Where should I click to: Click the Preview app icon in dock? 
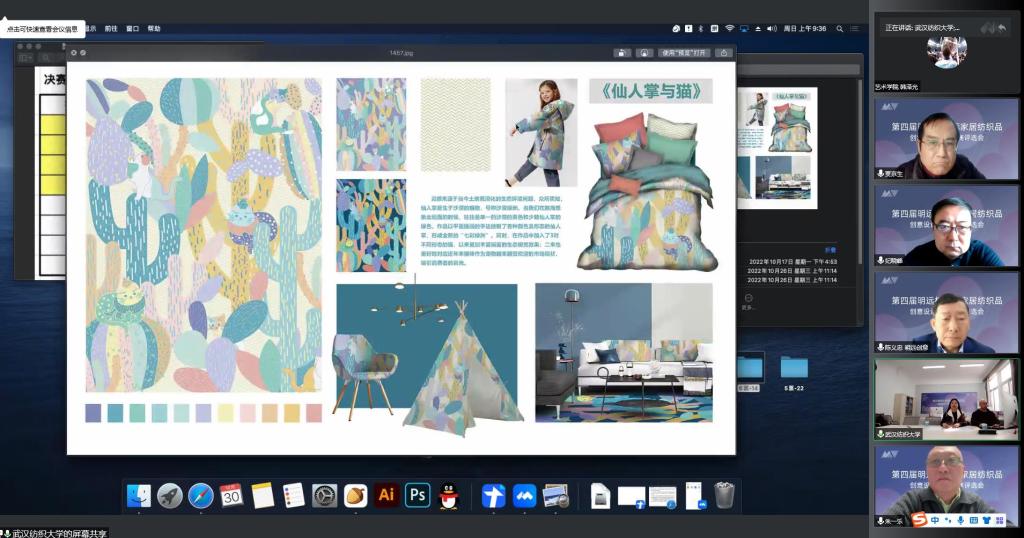pyautogui.click(x=556, y=495)
